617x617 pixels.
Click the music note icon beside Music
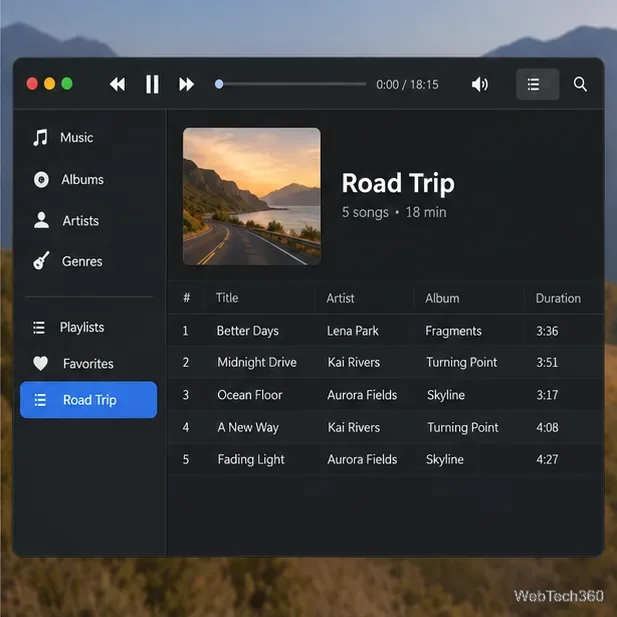coord(40,138)
